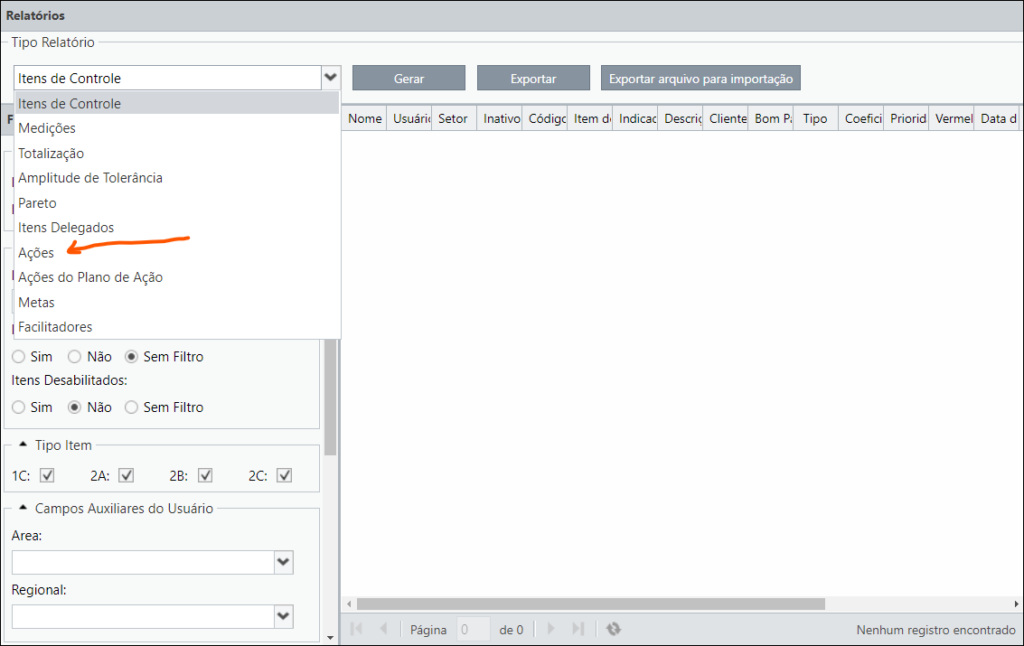The width and height of the screenshot is (1024, 646).
Task: Click the Código column header
Action: tap(545, 118)
